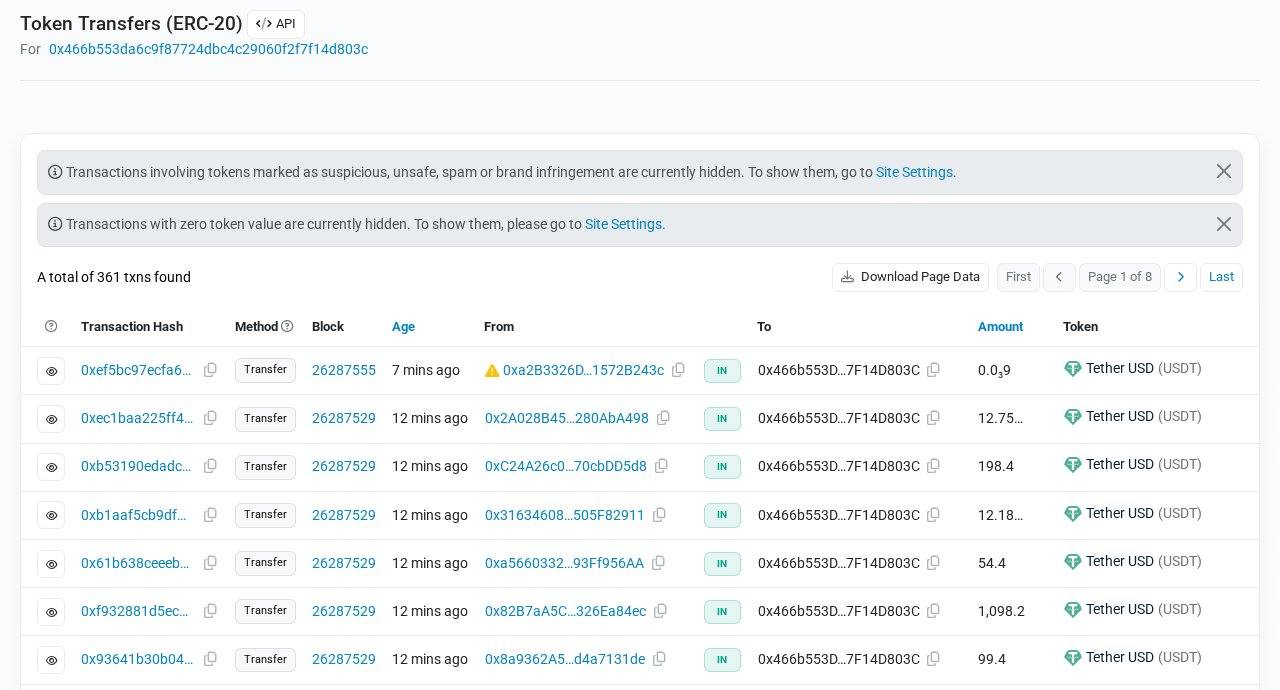Screen dimensions: 1280x690
Task: Click Transfer method badge for 0xef5bc97ecfa6
Action: coord(265,370)
